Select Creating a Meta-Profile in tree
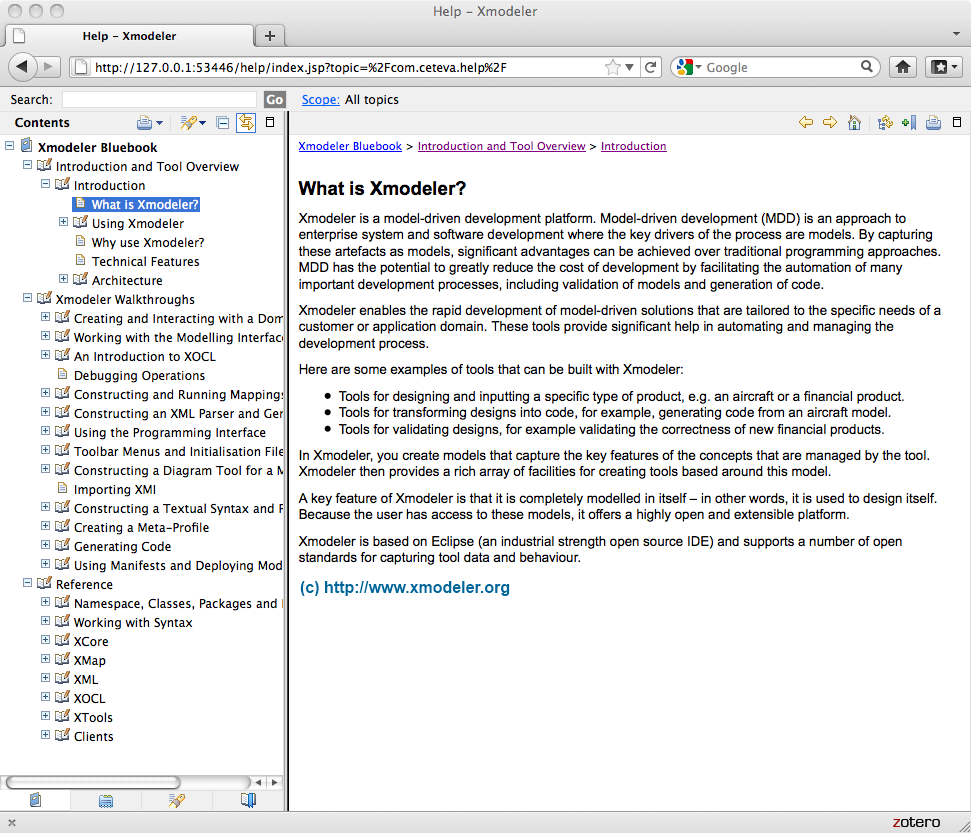 coord(141,528)
